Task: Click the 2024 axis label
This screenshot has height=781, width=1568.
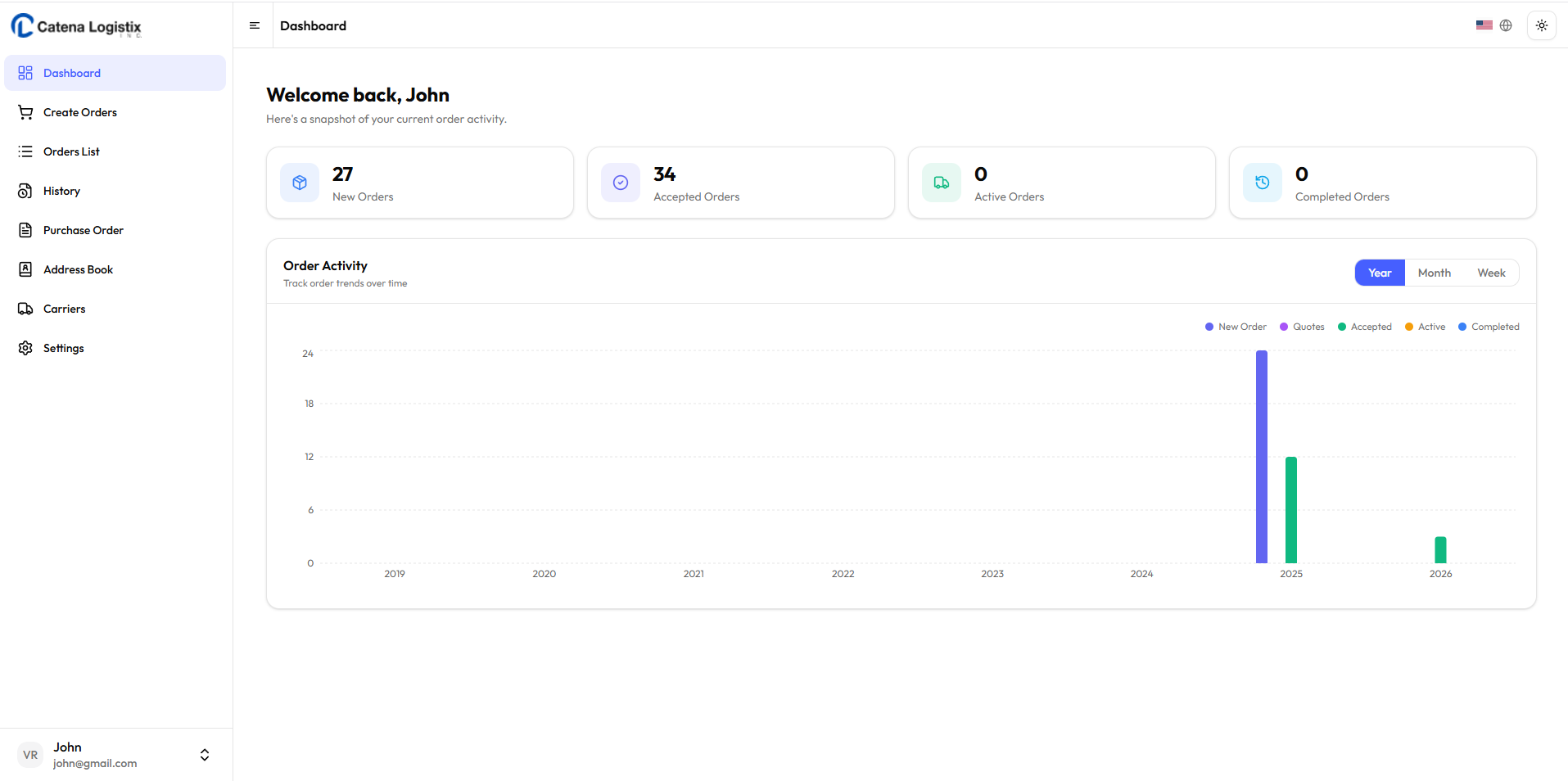Action: point(1141,574)
